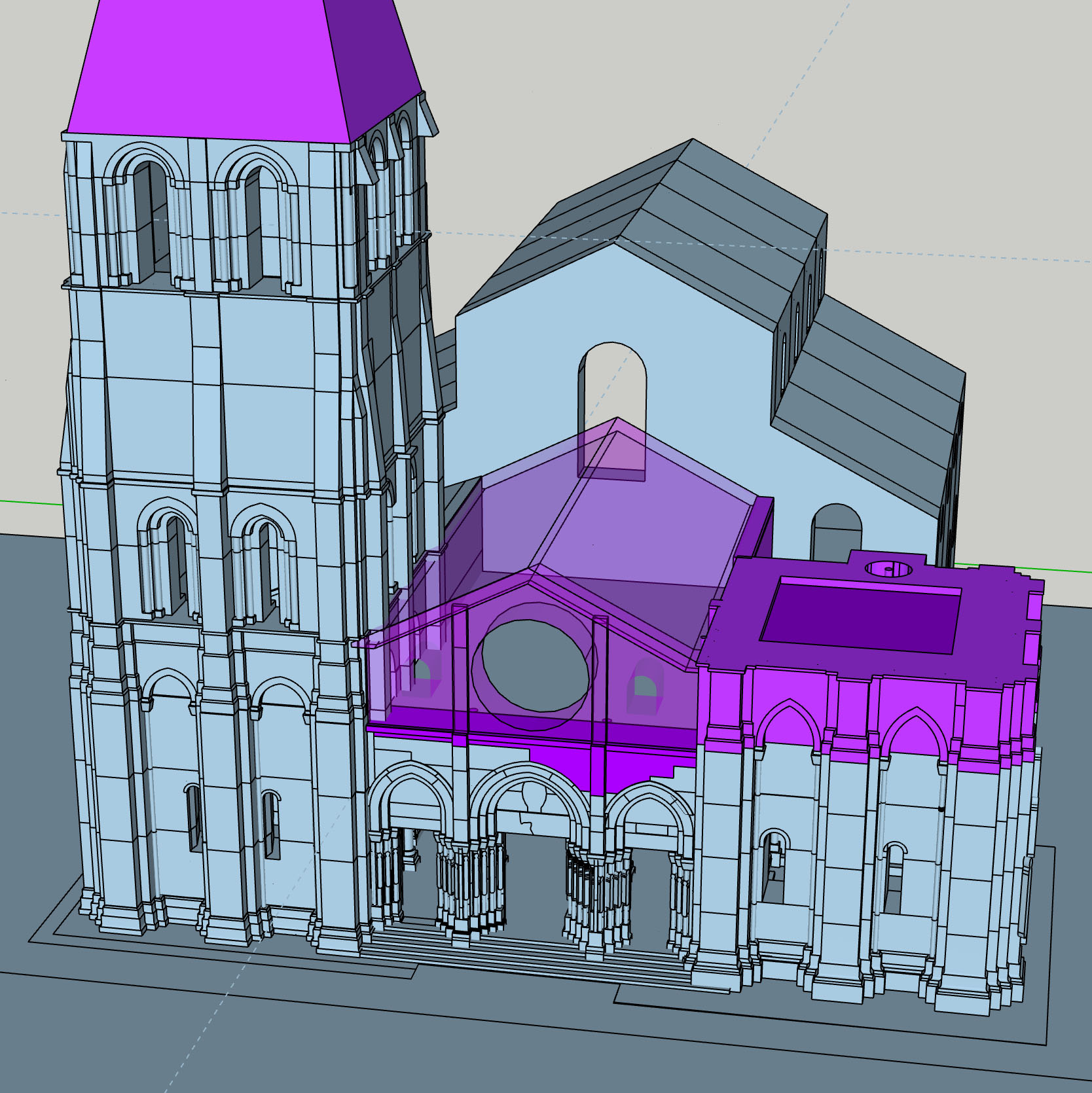The image size is (1092, 1093).
Task: Click the tall arched opening in back gable wall
Action: [612, 411]
